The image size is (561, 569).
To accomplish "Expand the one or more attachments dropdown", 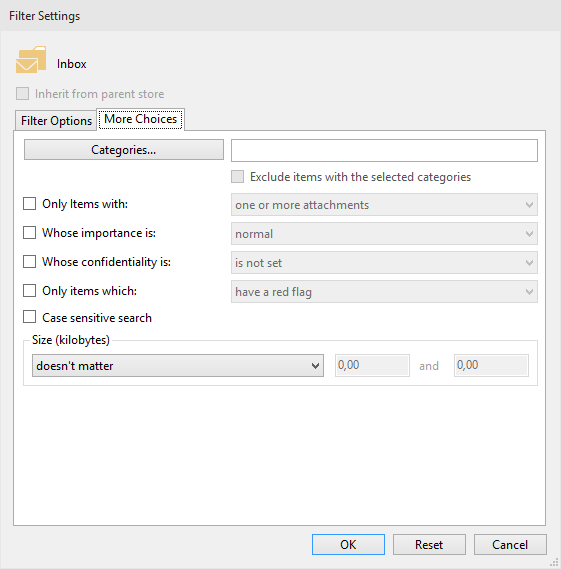I will [384, 205].
